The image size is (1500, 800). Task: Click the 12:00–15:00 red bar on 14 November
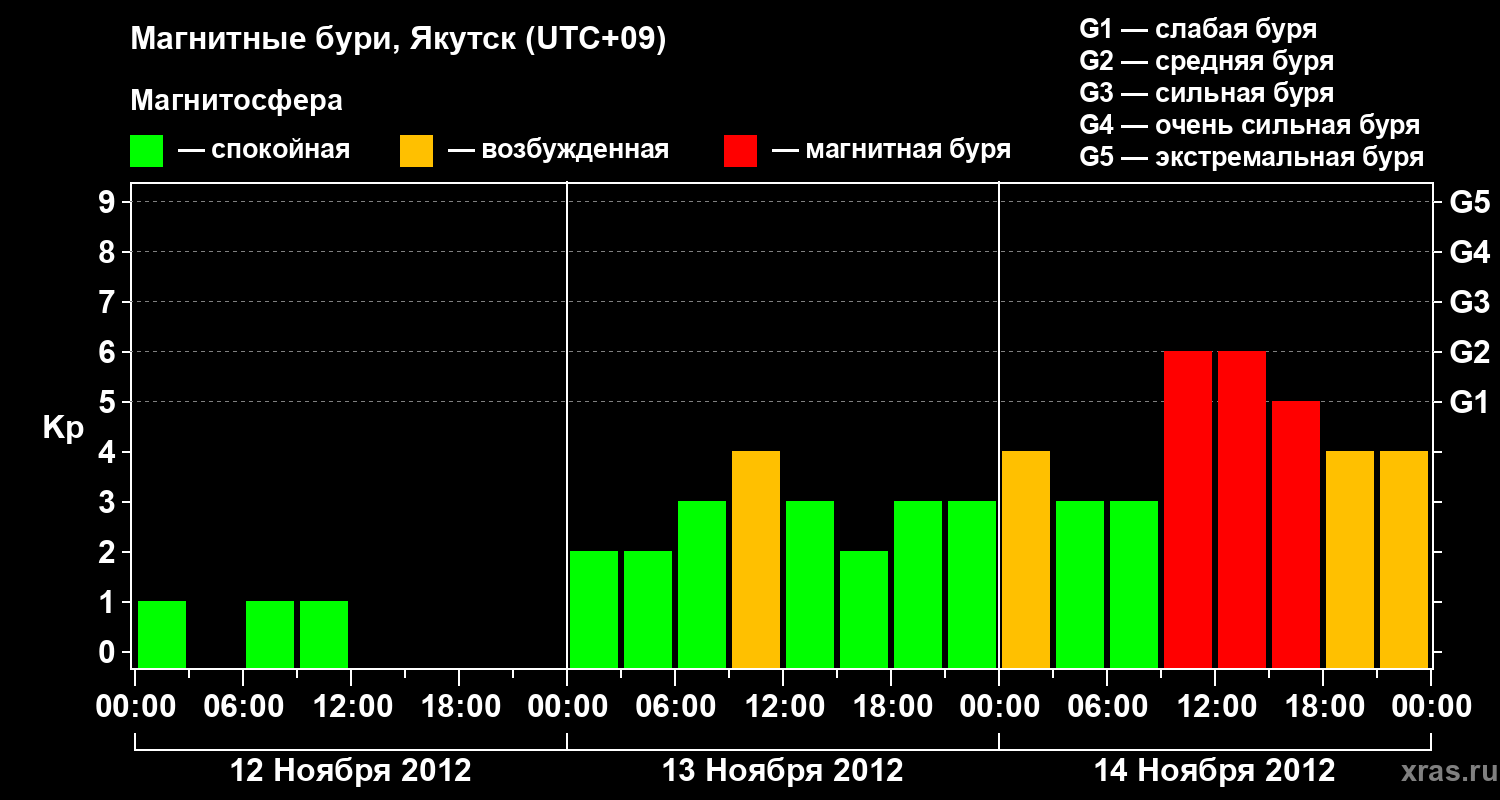(1242, 509)
